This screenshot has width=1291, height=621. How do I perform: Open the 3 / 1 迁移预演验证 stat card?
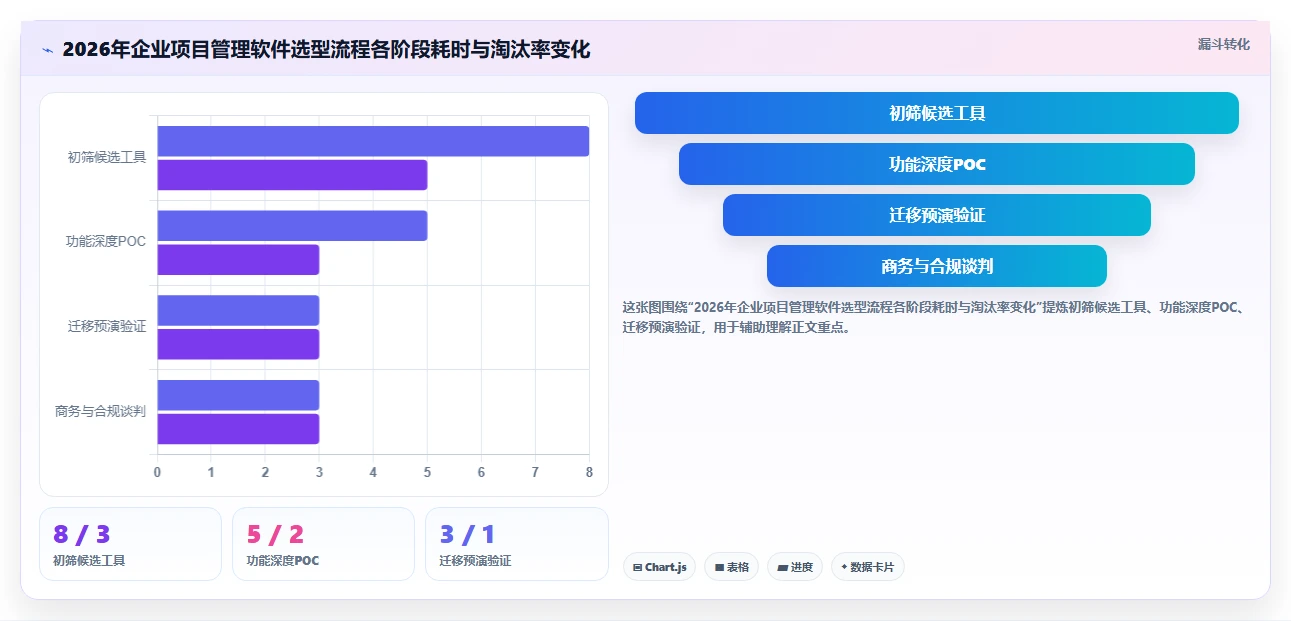click(x=517, y=544)
